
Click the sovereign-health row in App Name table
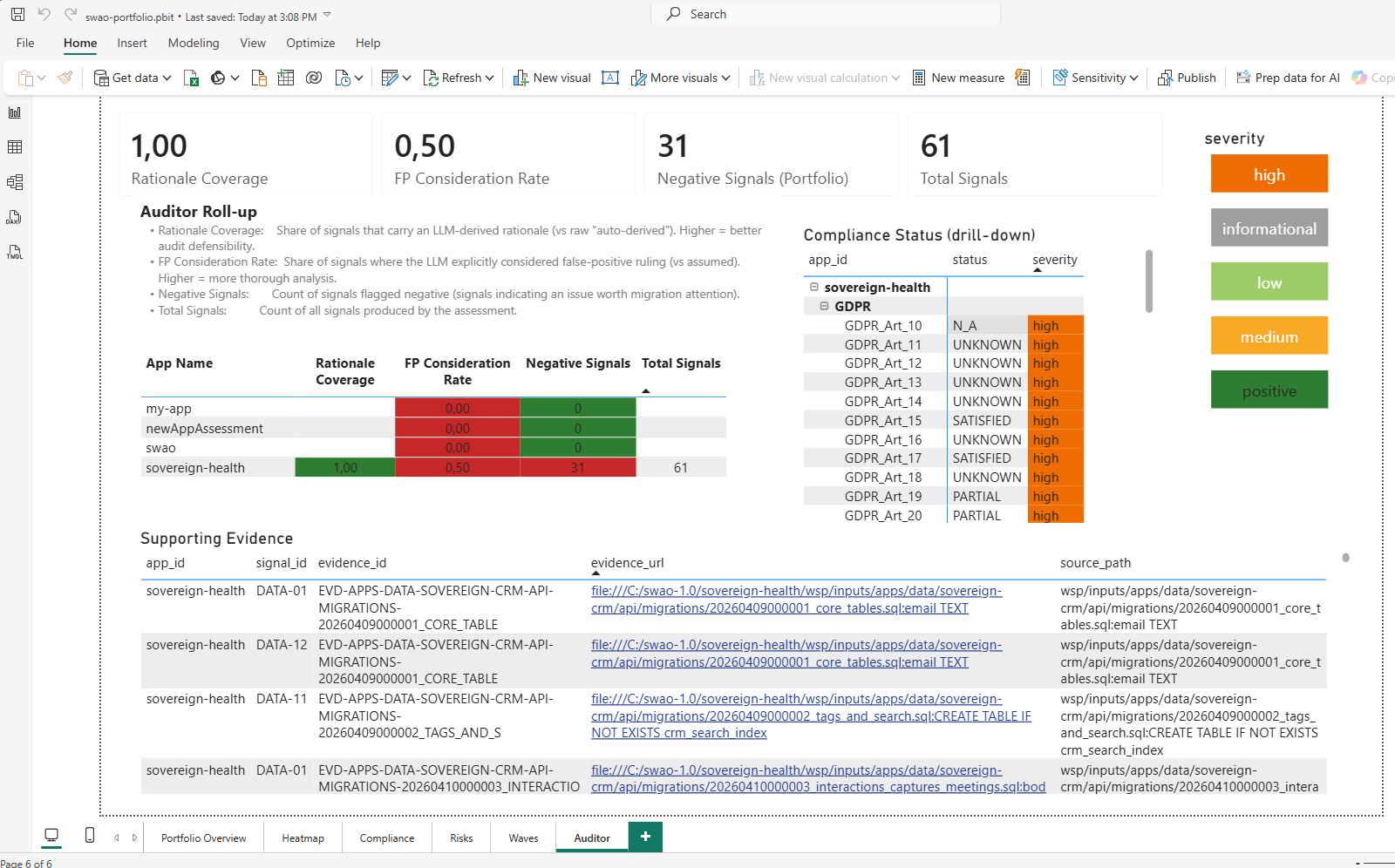click(433, 467)
